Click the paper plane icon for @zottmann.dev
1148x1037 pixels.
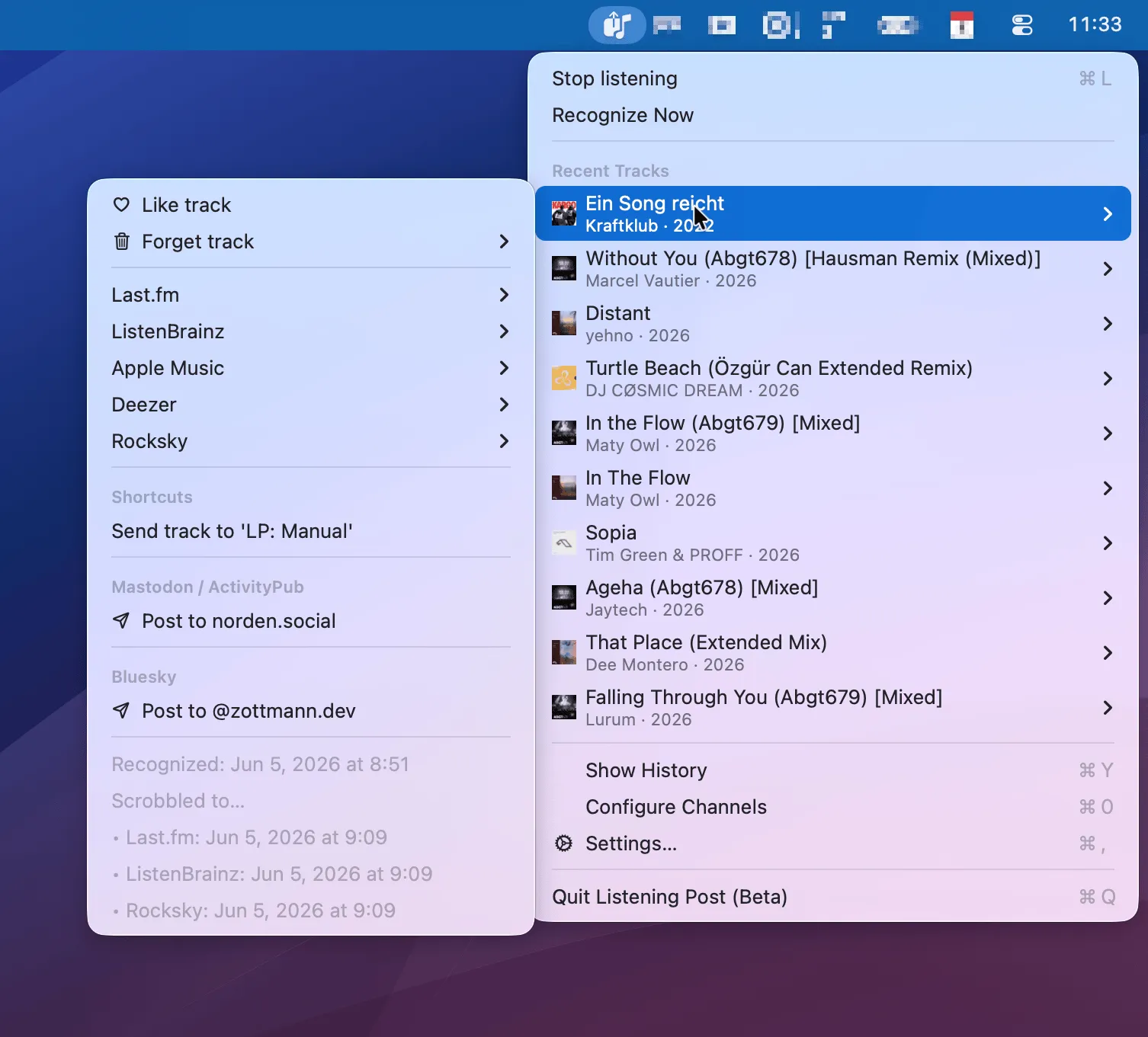(x=121, y=710)
